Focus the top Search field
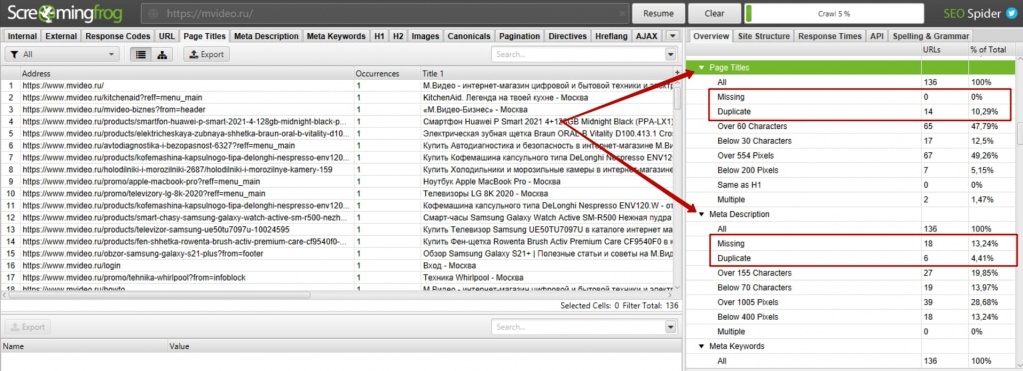The width and height of the screenshot is (1023, 371). [578, 55]
